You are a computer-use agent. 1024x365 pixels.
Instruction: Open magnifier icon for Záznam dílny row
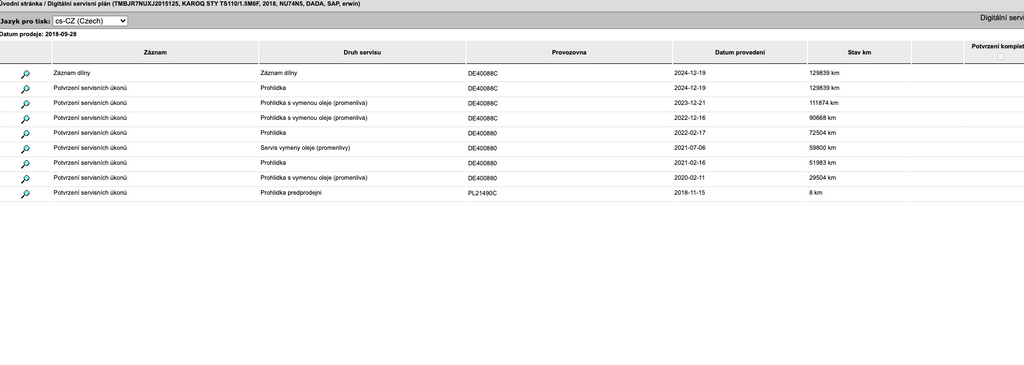coord(25,74)
